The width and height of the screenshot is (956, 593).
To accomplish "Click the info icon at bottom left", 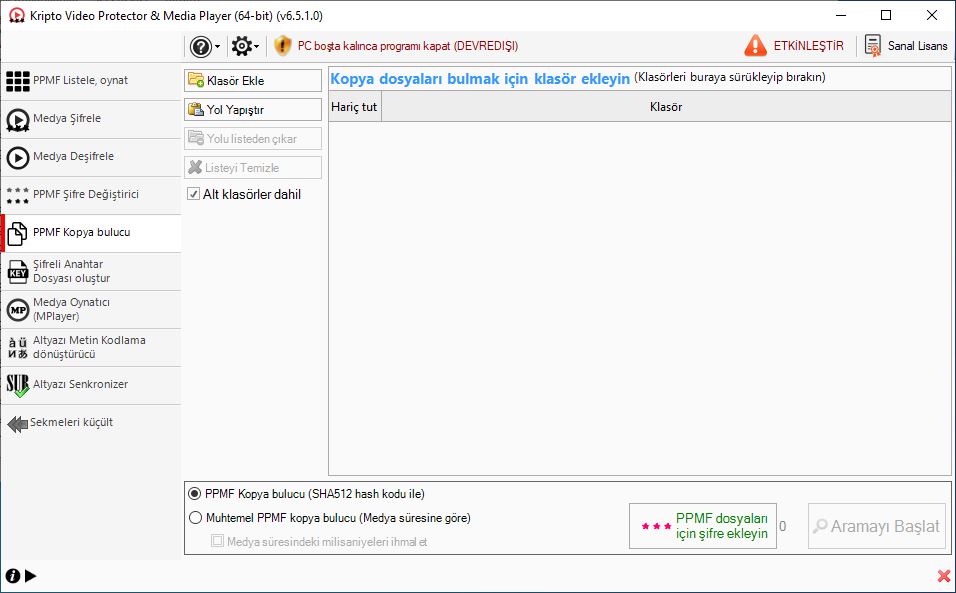I will pyautogui.click(x=13, y=576).
